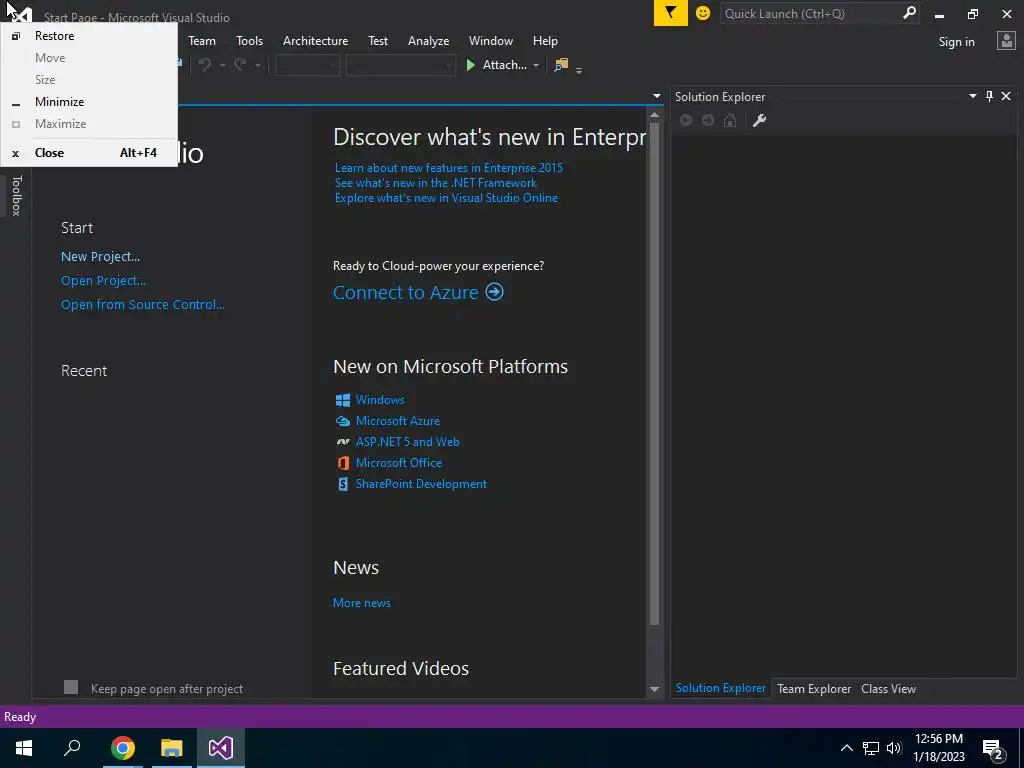1024x768 pixels.
Task: Click the Microsoft Azure cloud icon
Action: (x=343, y=421)
